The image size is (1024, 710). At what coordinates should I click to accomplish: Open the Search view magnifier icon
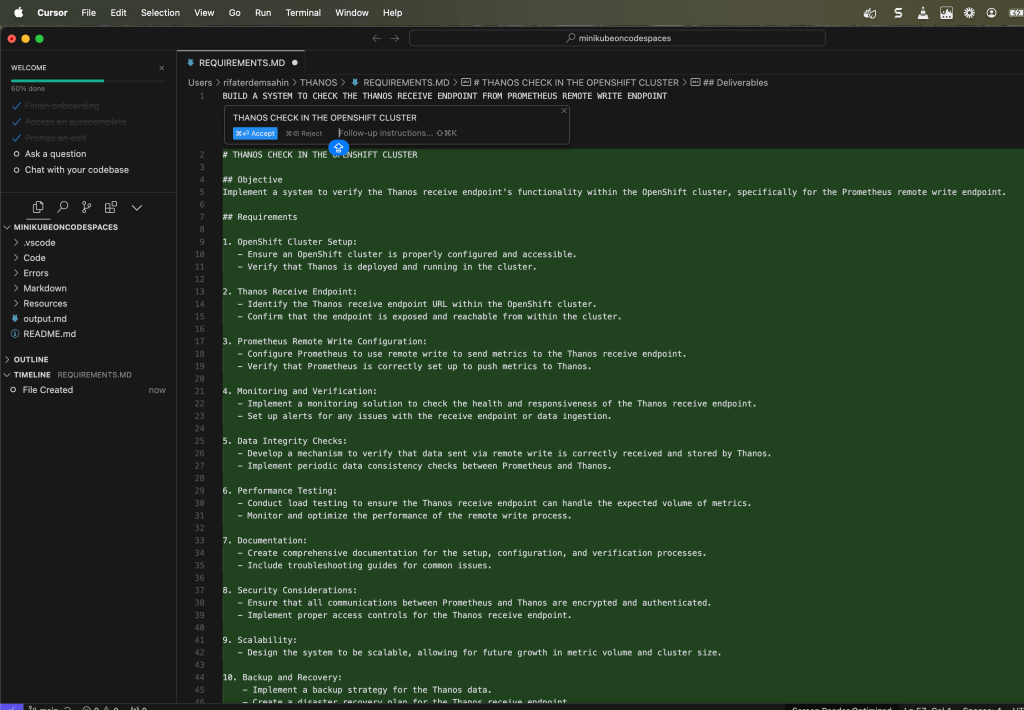[63, 207]
